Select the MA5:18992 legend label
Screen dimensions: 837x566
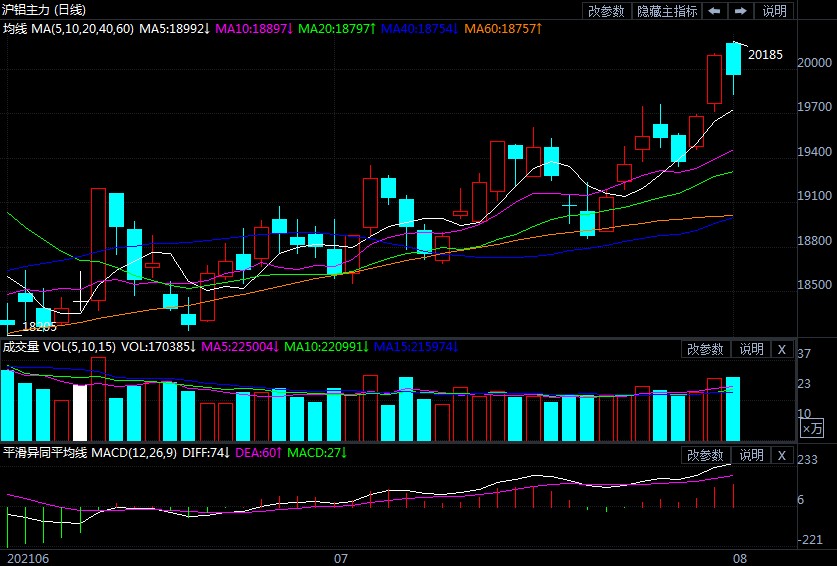pos(174,29)
